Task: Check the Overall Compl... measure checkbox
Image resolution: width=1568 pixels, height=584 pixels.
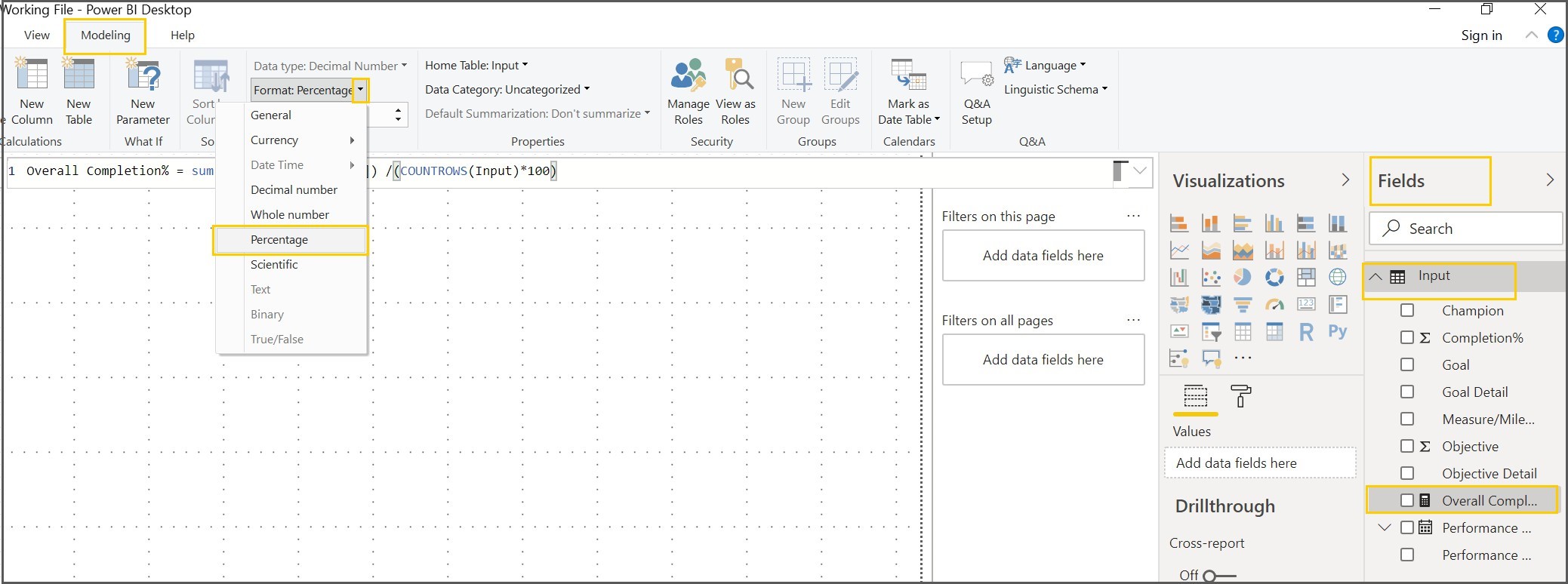Action: (1407, 500)
